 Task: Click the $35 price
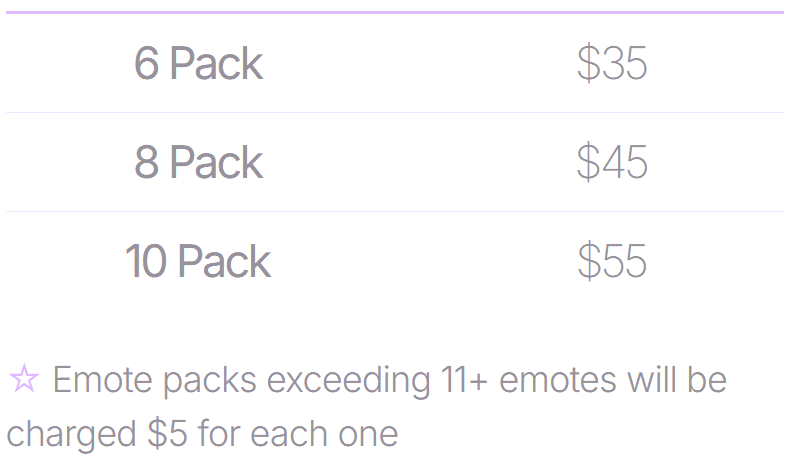point(612,63)
